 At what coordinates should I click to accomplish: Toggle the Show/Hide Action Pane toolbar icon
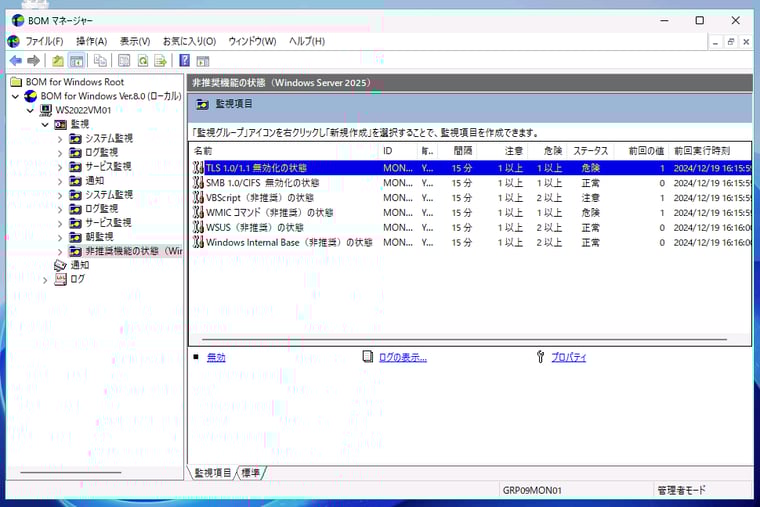203,61
